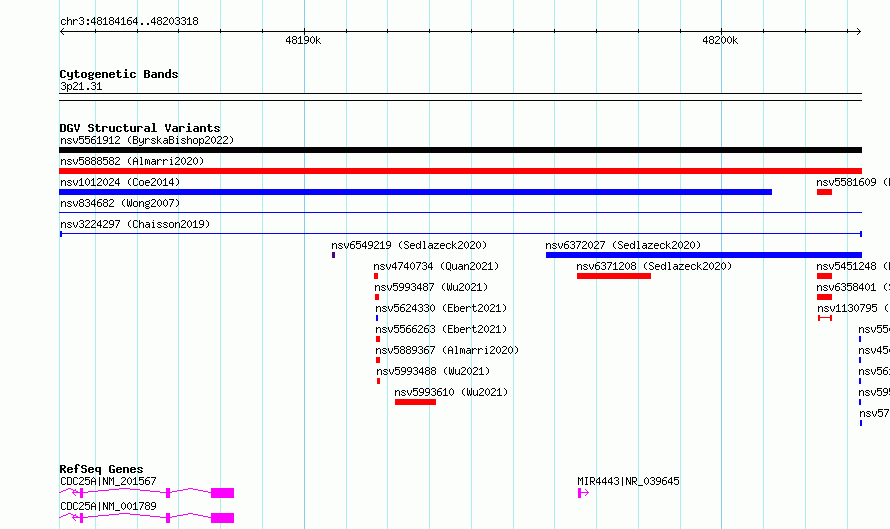Image resolution: width=890 pixels, height=529 pixels.
Task: Click the nsv5889367 (Almarri2020) red marker
Action: point(378,360)
